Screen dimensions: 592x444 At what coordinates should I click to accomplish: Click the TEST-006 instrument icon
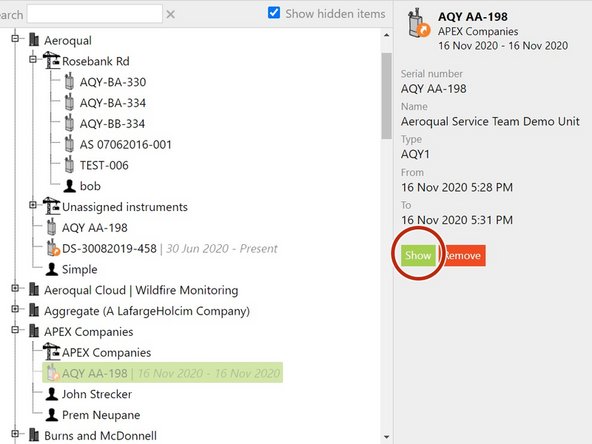(x=69, y=164)
